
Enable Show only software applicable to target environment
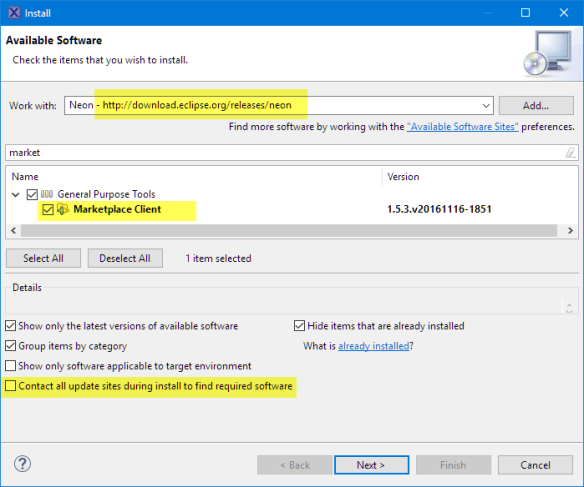[10, 366]
